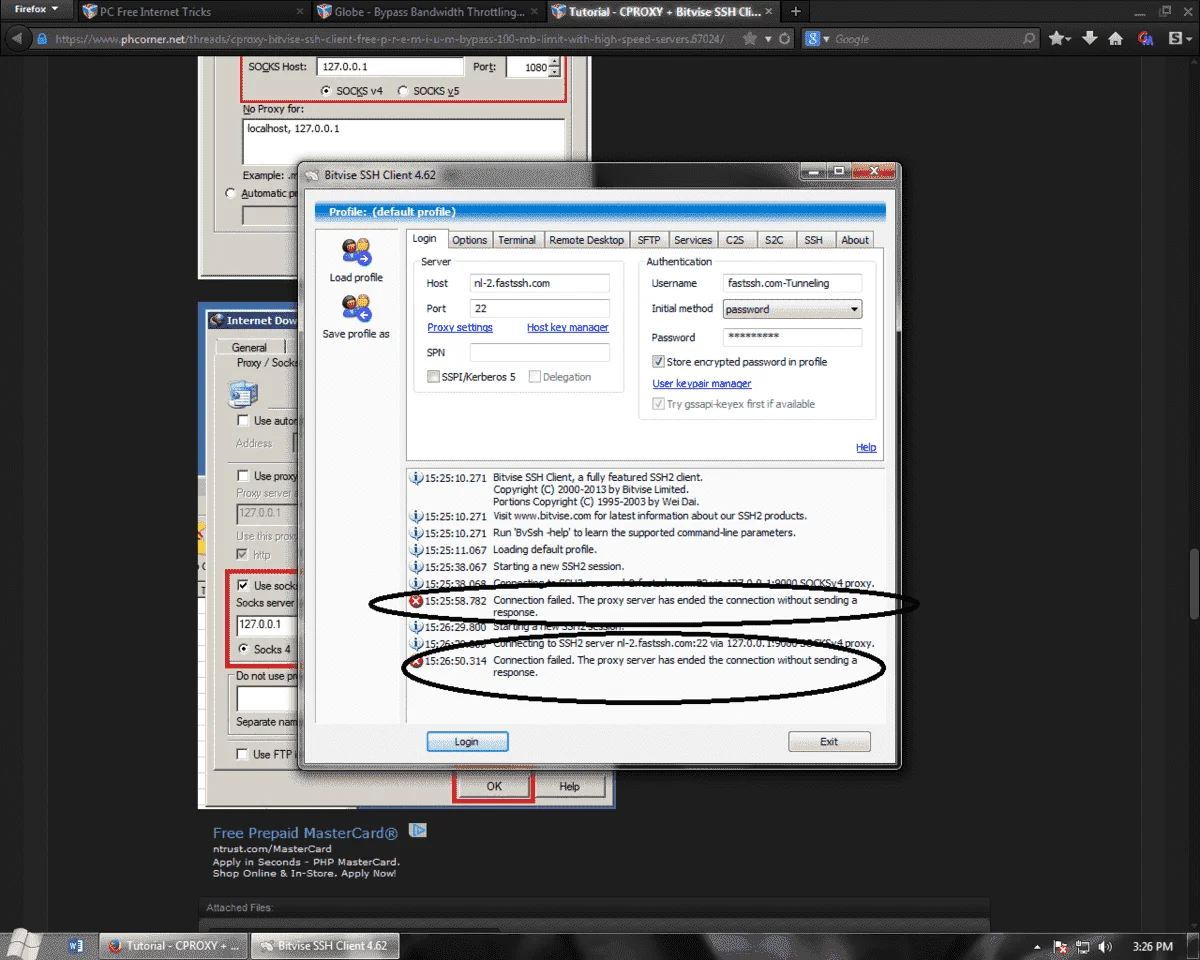This screenshot has width=1200, height=960.
Task: Click the Help link in Bitvise
Action: 866,447
